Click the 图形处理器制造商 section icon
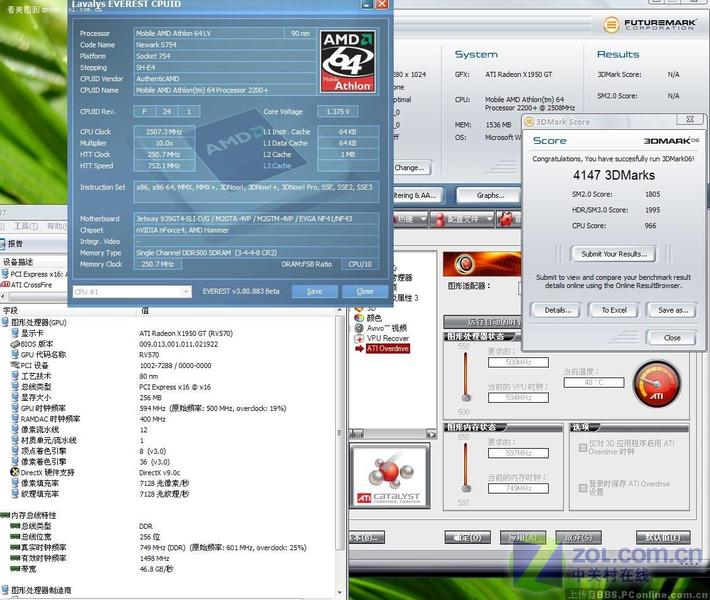 pyautogui.click(x=5, y=590)
